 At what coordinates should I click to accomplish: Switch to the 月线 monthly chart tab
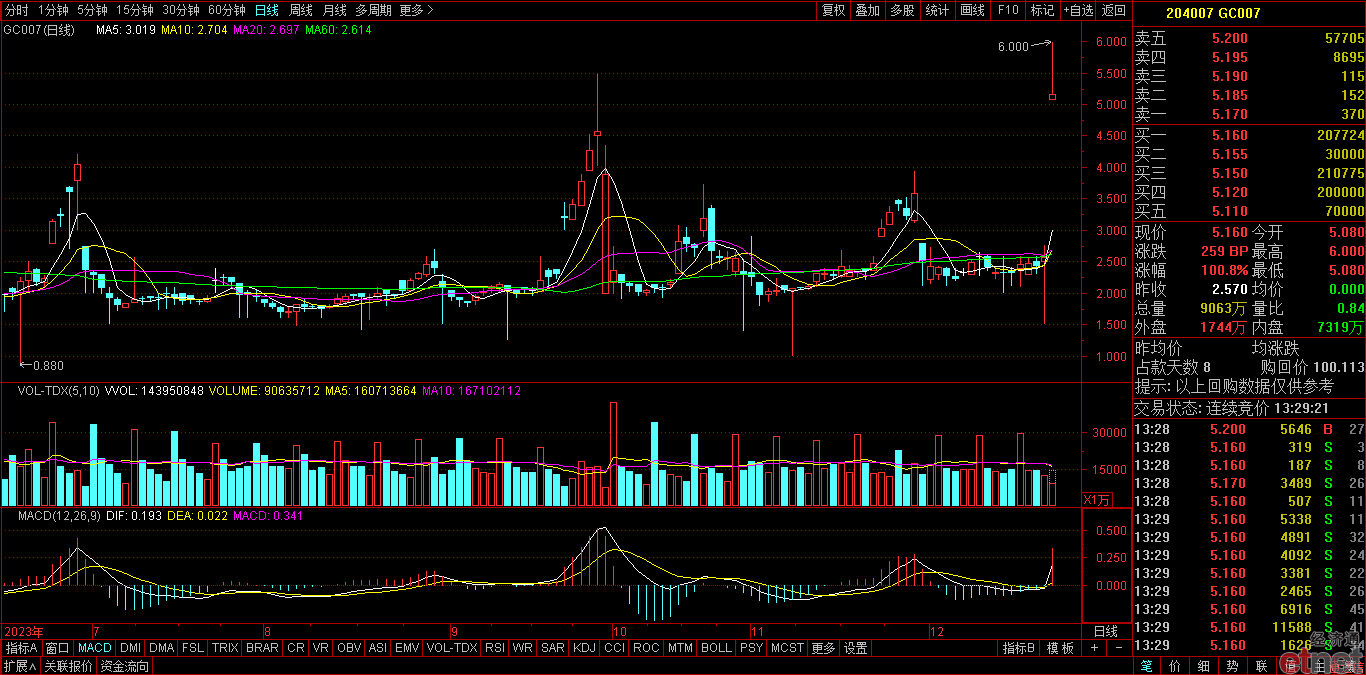(334, 10)
